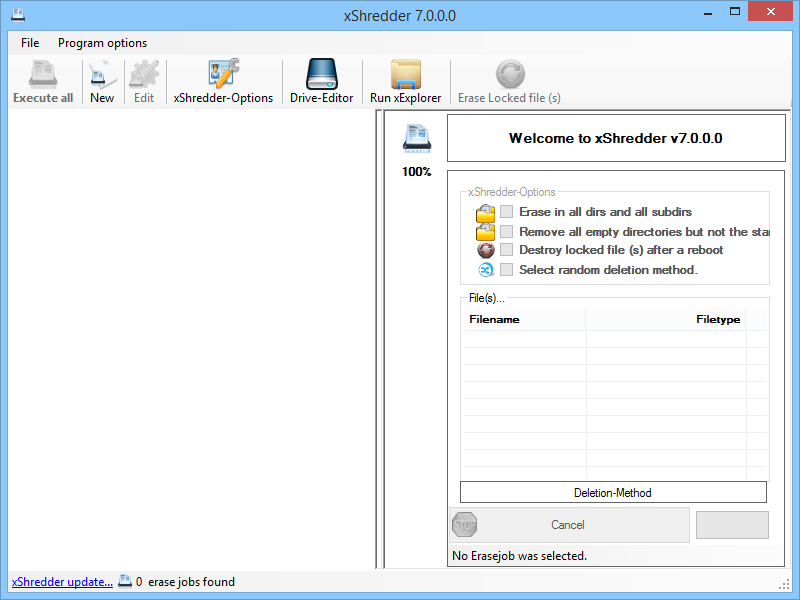Image resolution: width=800 pixels, height=600 pixels.
Task: Open the xShredder update... link
Action: [62, 582]
